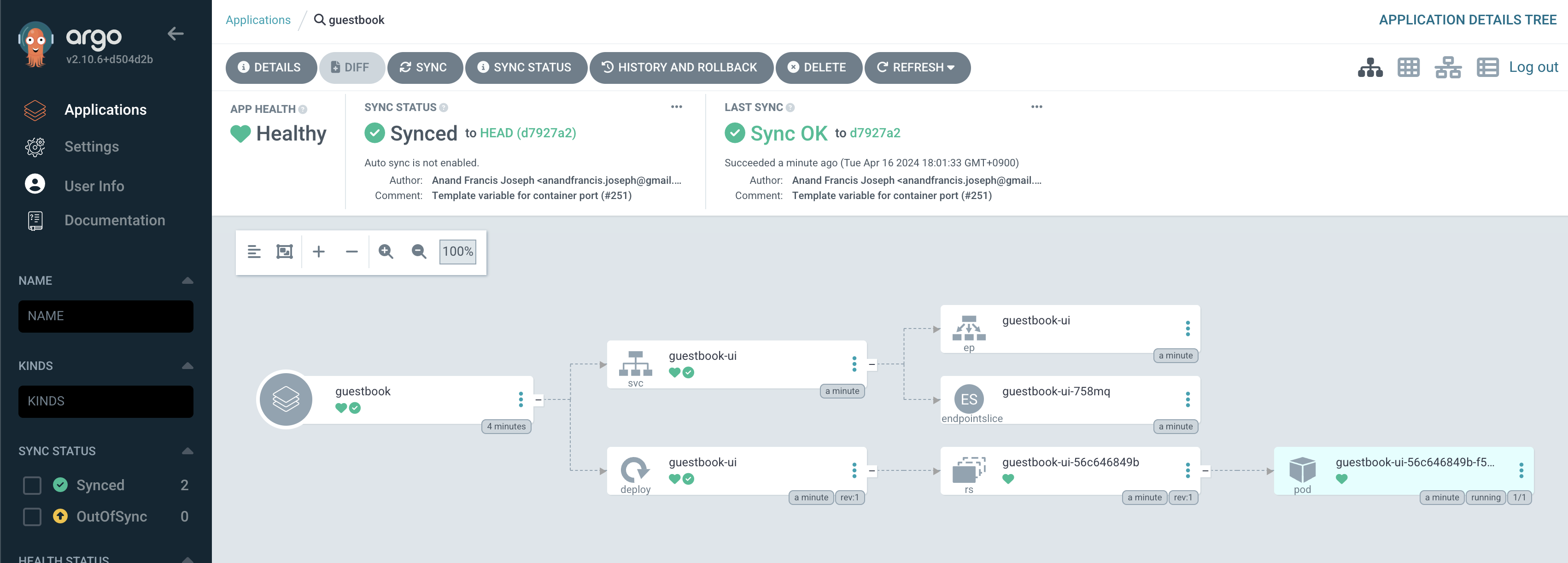Collapse the sidebar with back arrow

coord(176,34)
